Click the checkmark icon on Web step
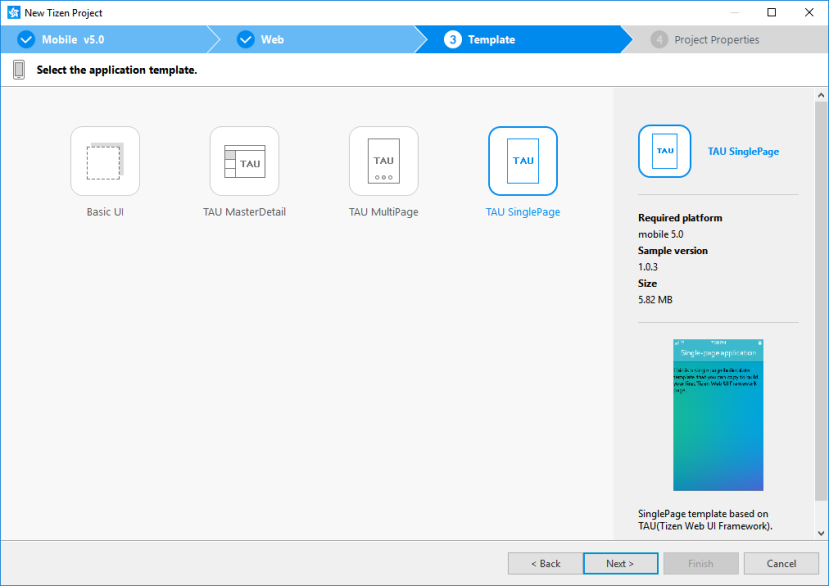The image size is (829, 586). [x=246, y=40]
